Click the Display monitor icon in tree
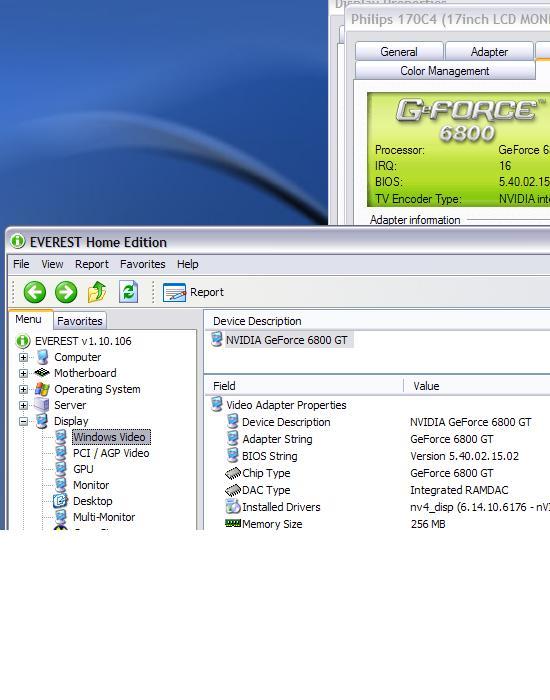The height and width of the screenshot is (700, 550). 42,421
